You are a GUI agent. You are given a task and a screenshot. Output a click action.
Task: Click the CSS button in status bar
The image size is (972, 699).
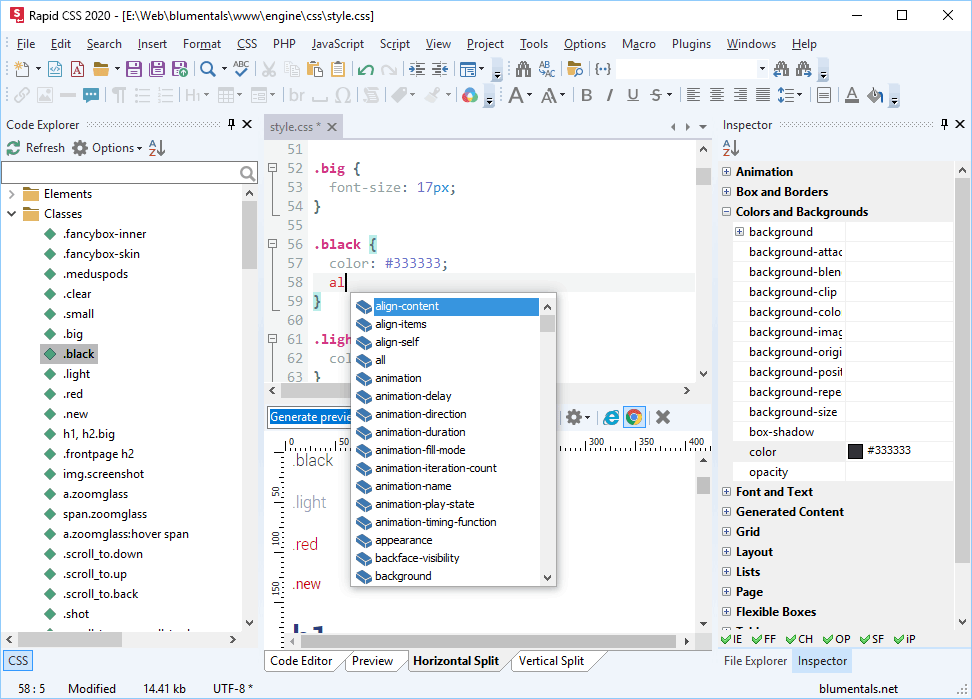click(18, 661)
